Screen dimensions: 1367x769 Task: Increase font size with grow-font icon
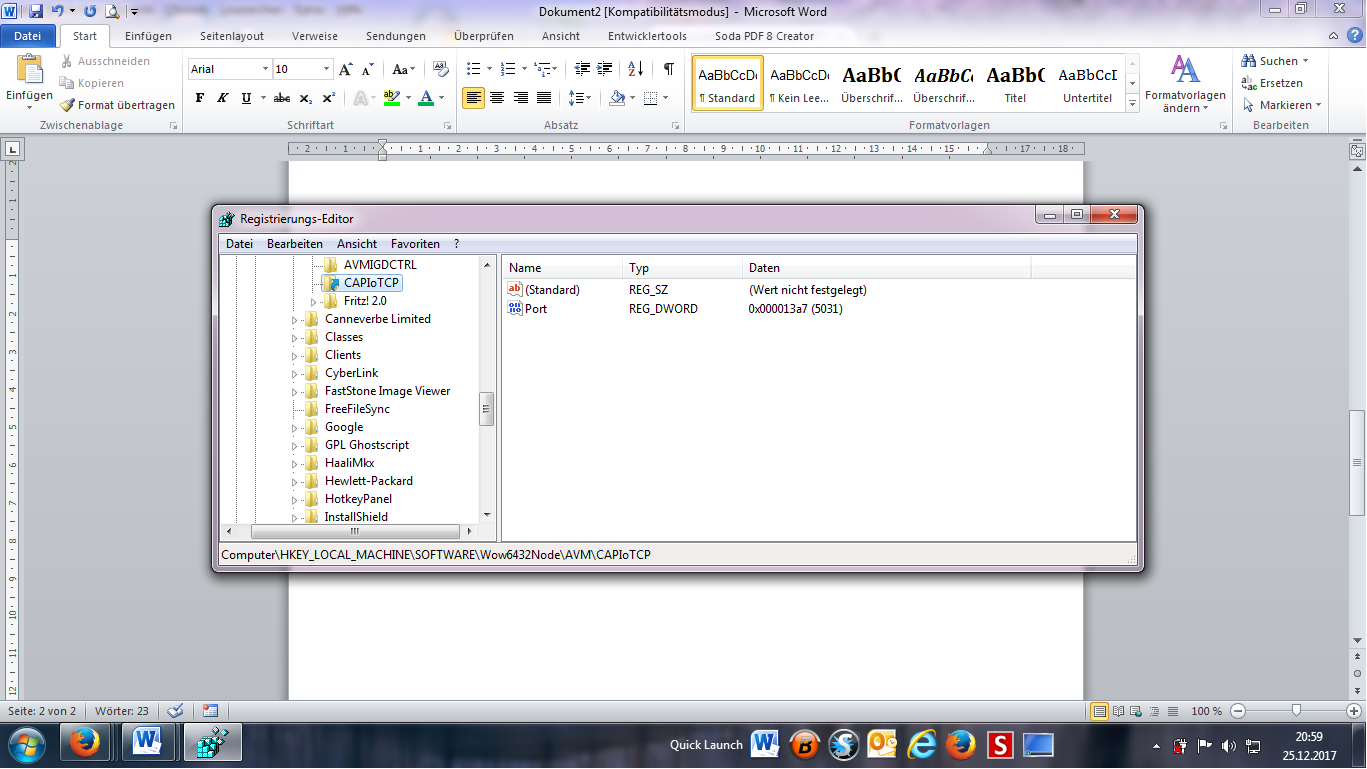click(x=346, y=69)
